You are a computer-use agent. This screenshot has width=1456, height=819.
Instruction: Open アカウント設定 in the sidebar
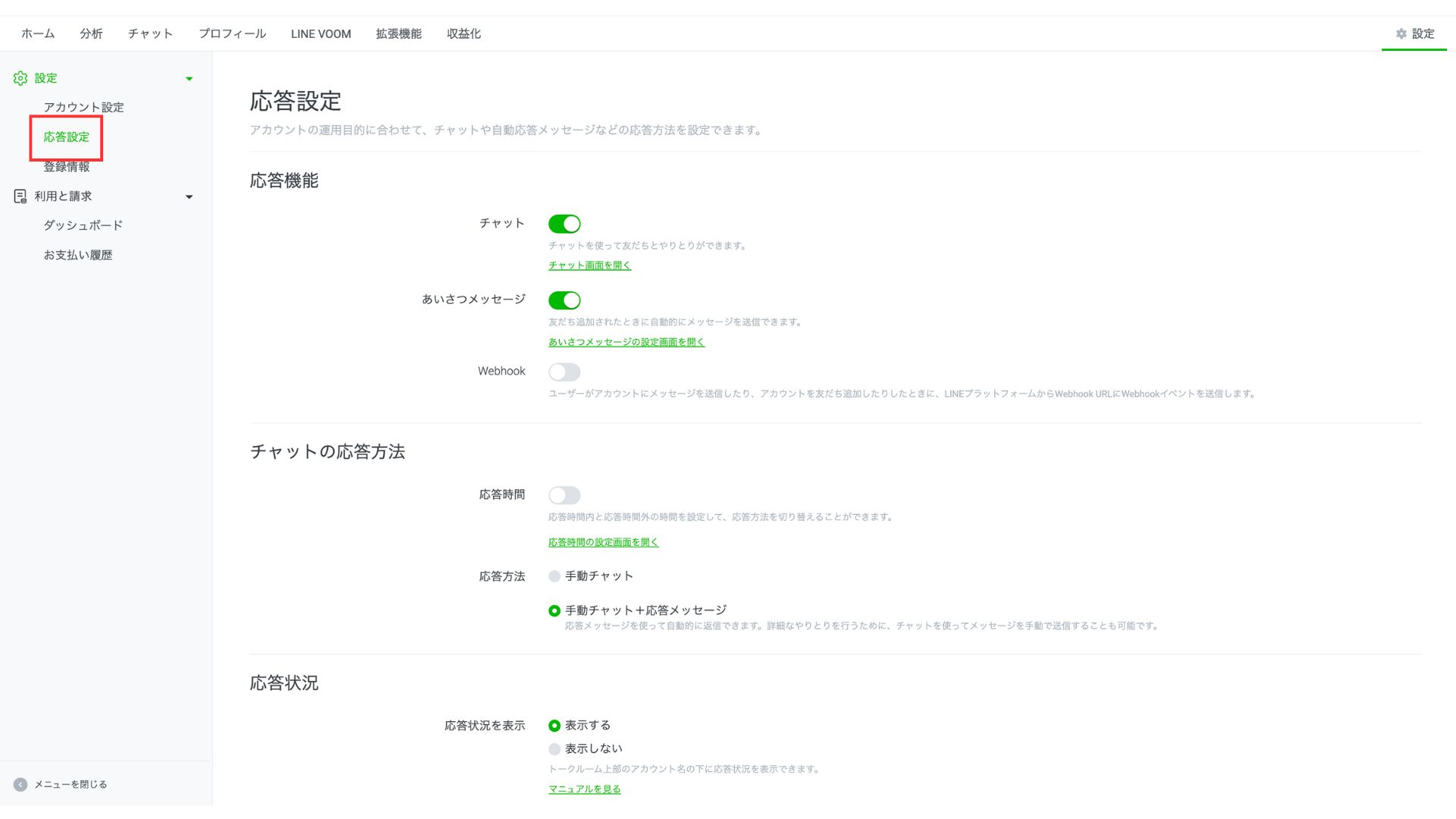[83, 108]
